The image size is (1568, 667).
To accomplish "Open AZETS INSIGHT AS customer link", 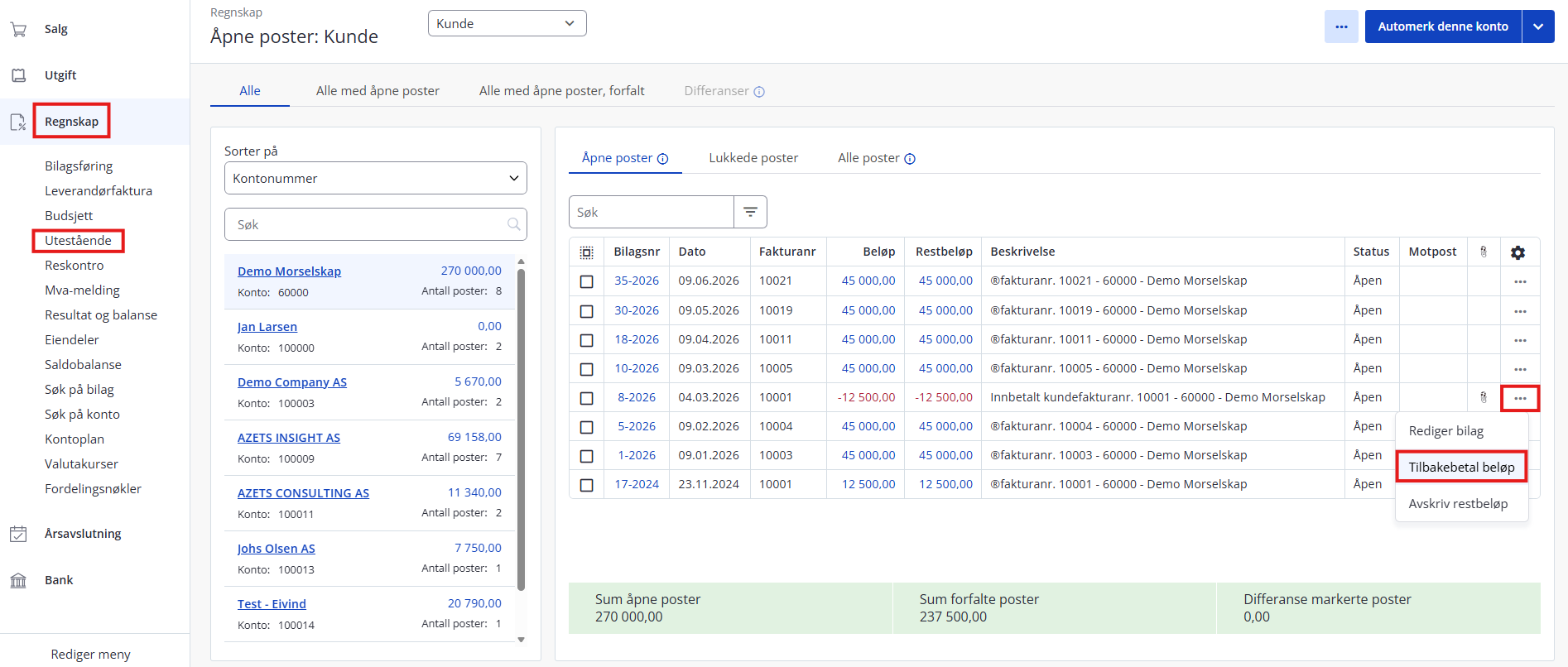I will click(x=289, y=438).
